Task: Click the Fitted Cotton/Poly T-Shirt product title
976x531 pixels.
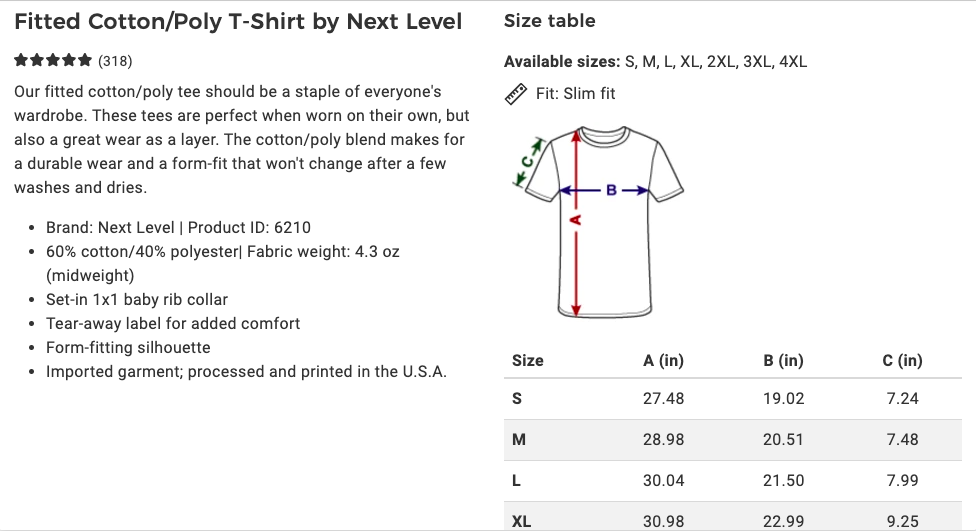Action: [x=238, y=21]
